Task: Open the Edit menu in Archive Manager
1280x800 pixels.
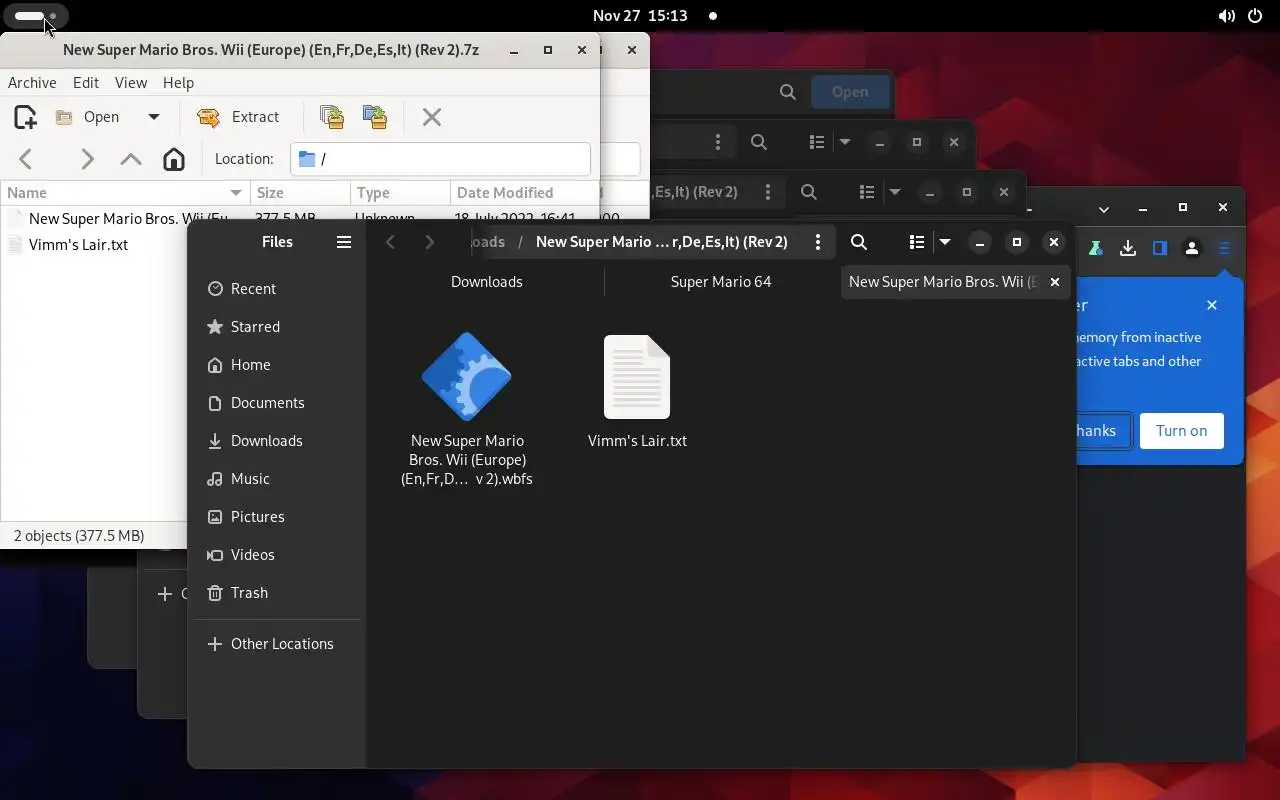Action: click(x=86, y=83)
